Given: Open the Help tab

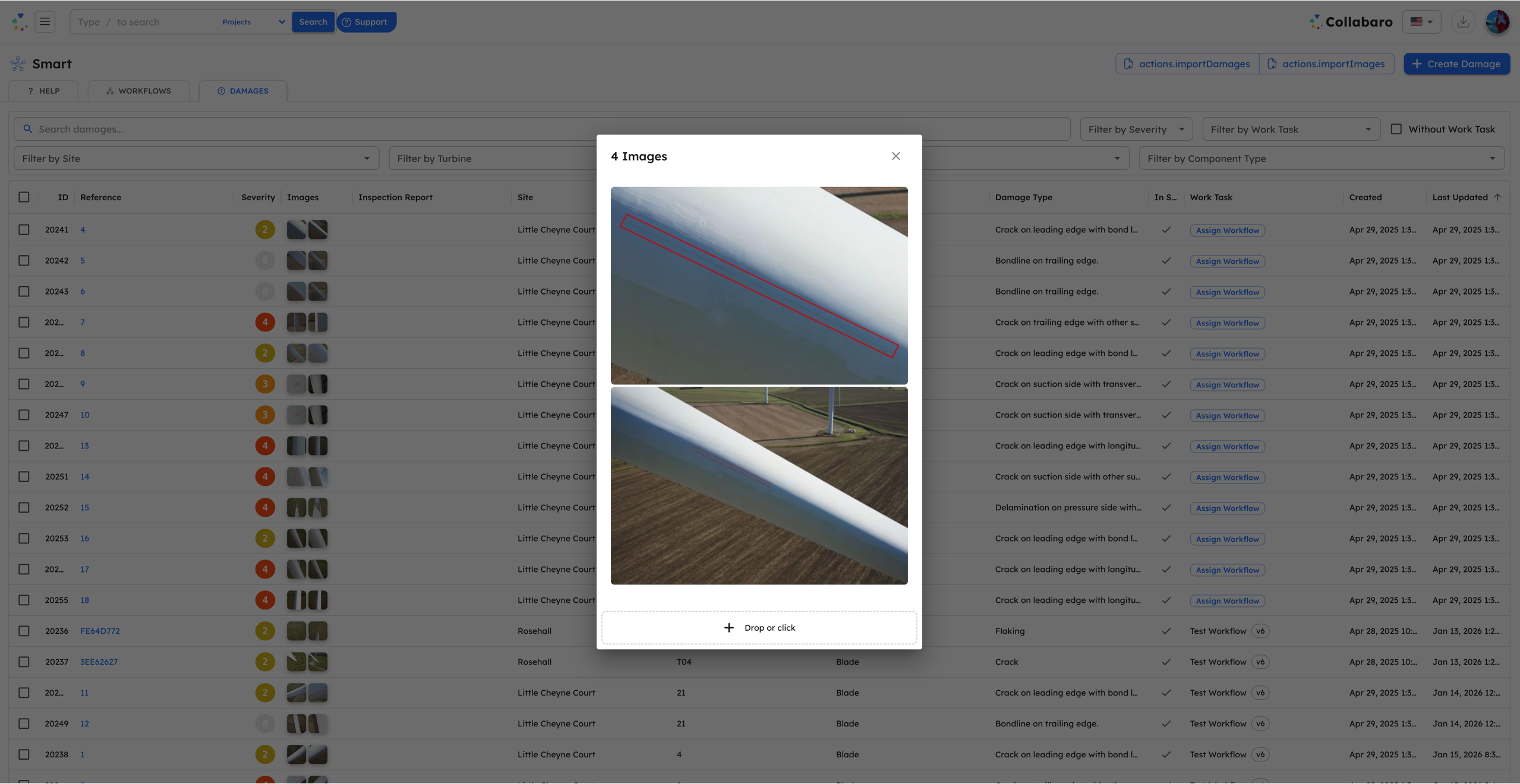Looking at the screenshot, I should click(x=43, y=91).
